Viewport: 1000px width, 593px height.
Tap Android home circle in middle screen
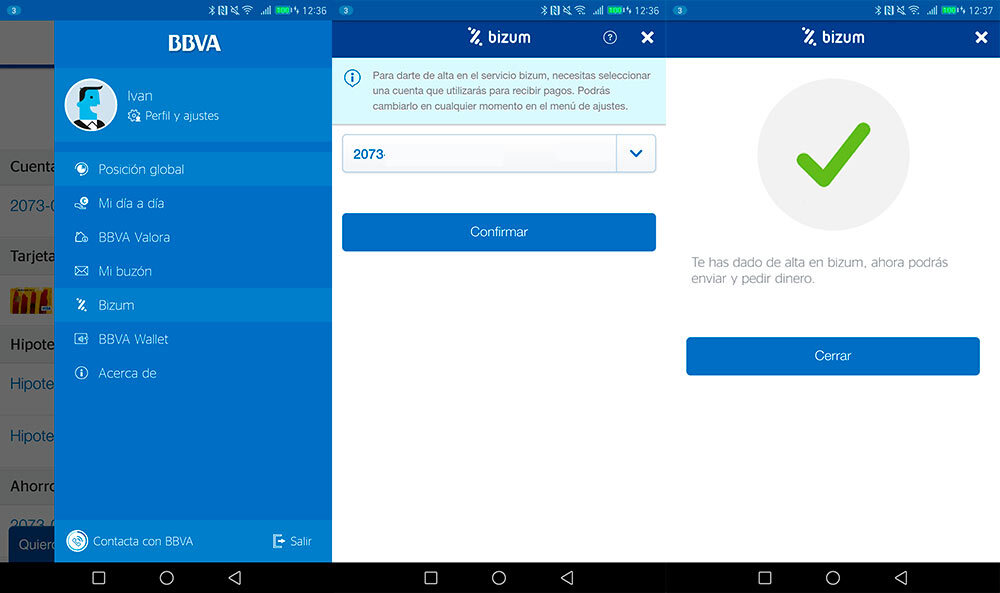click(x=499, y=578)
